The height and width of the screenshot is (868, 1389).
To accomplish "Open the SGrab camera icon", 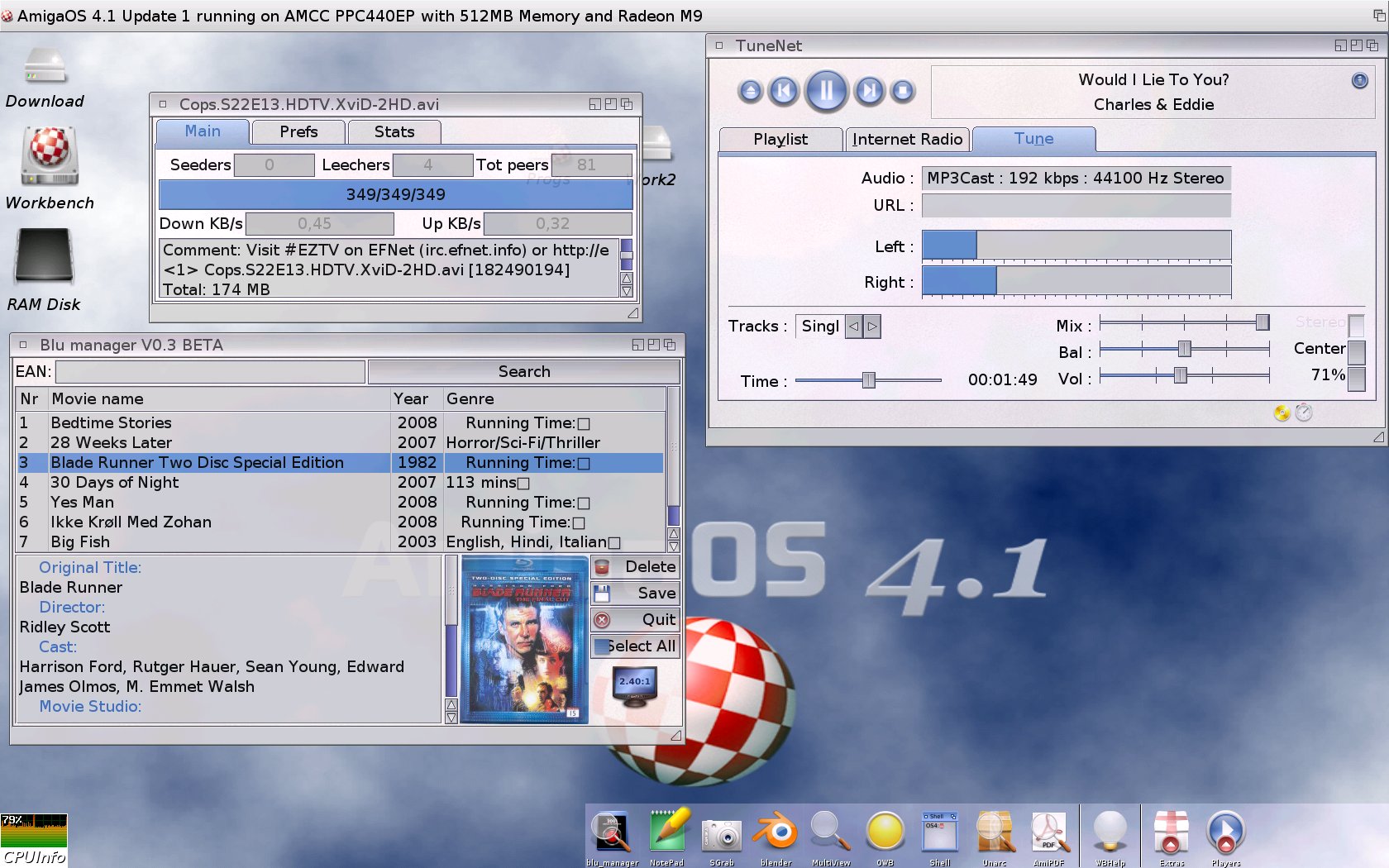I will (x=721, y=833).
